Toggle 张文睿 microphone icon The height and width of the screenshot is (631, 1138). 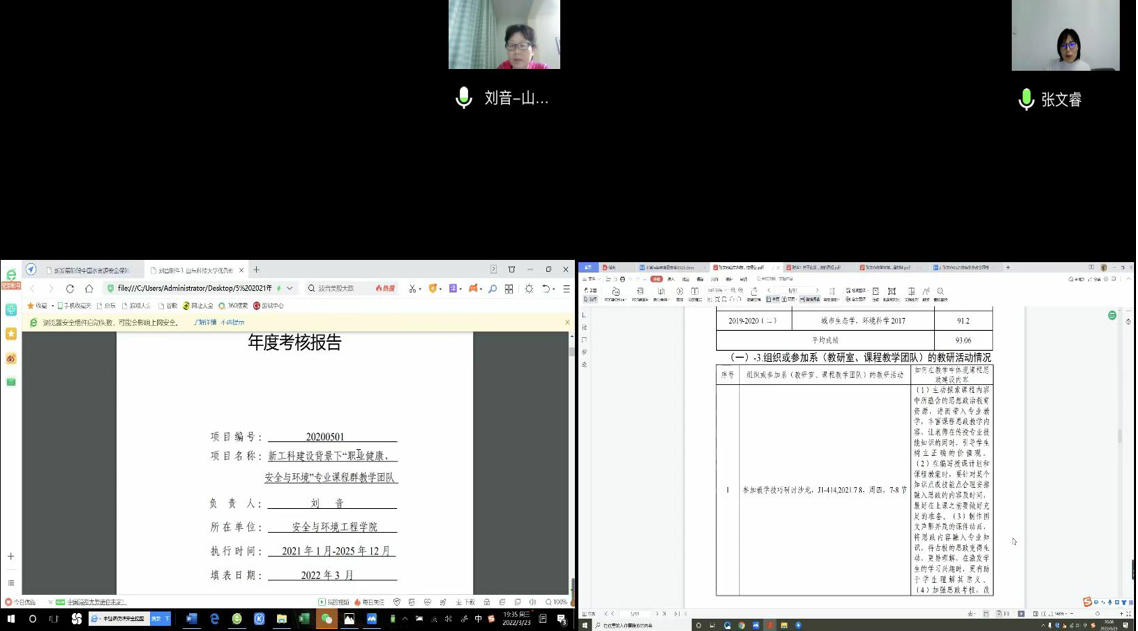[1025, 100]
